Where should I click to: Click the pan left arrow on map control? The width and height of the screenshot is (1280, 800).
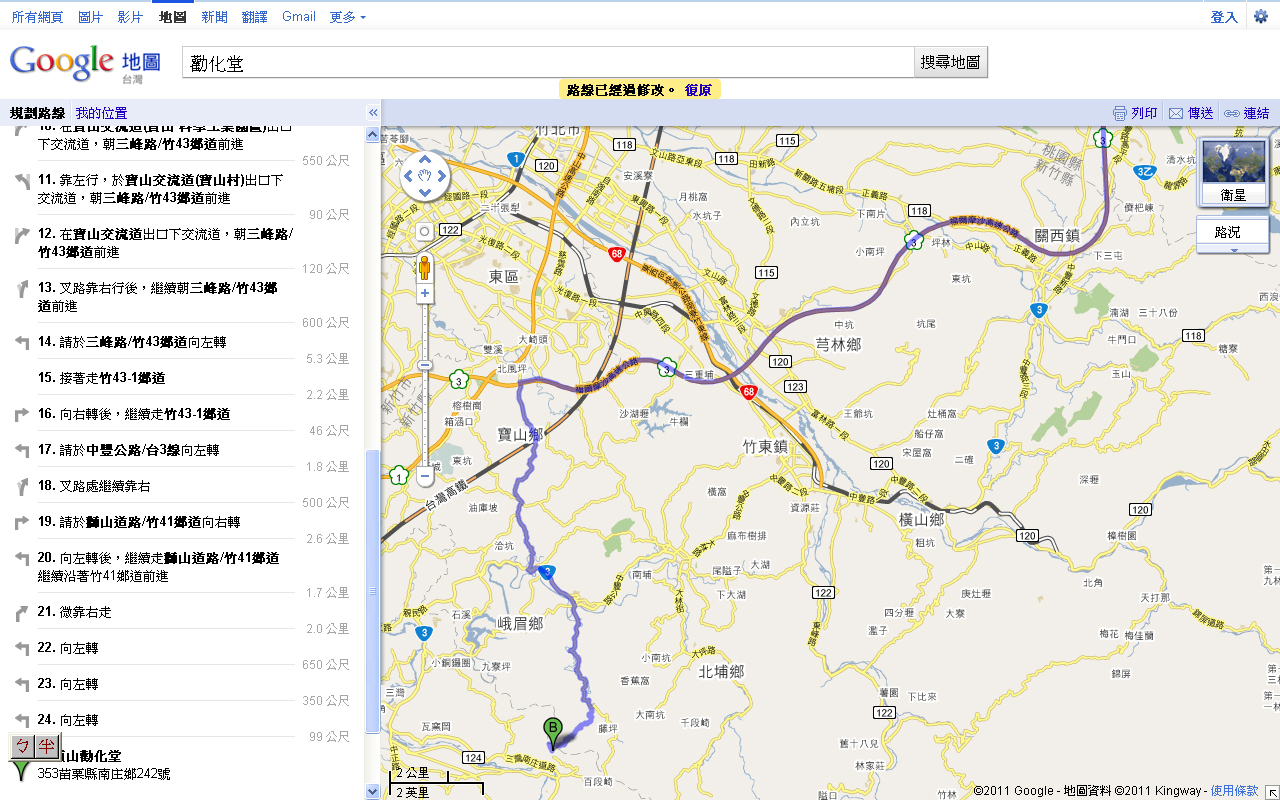click(408, 178)
